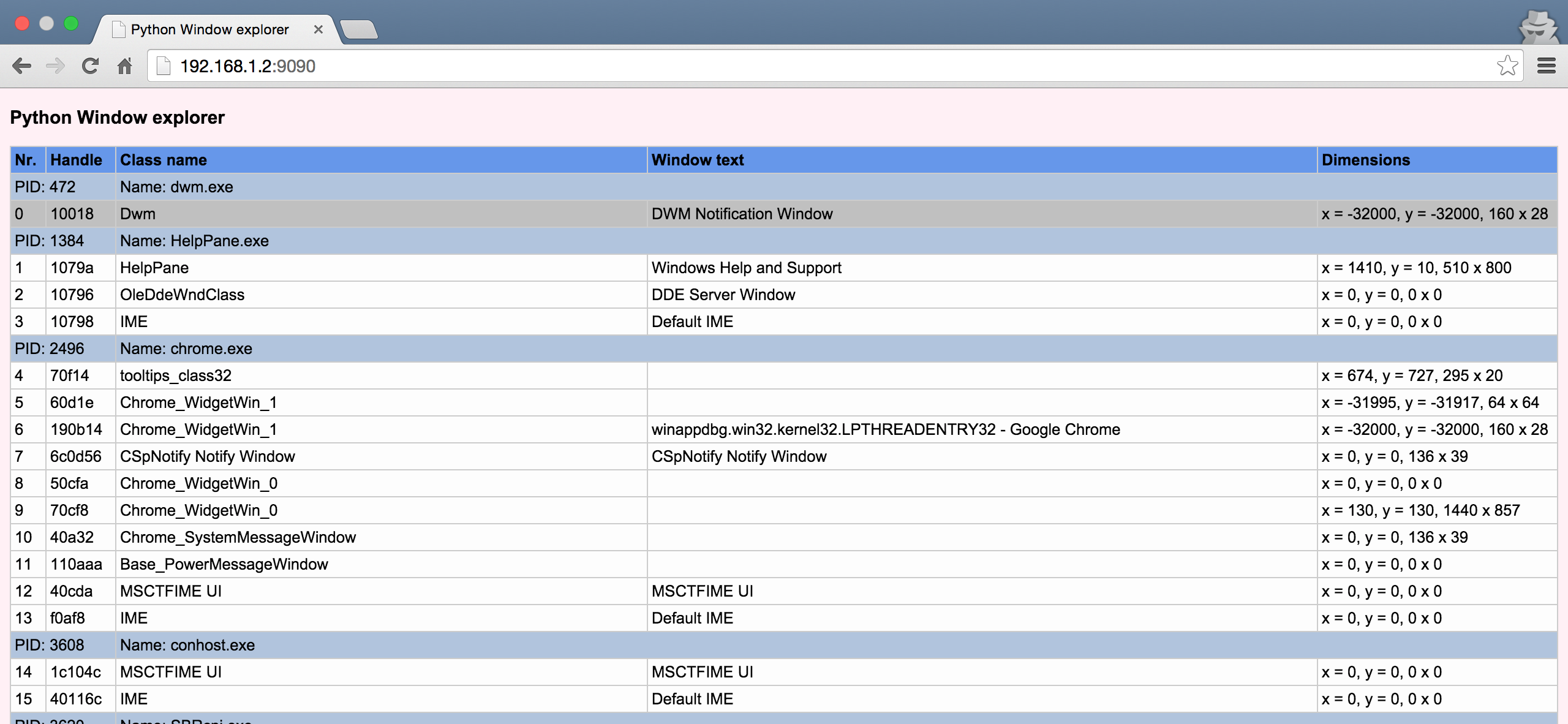Screen dimensions: 1568x724
Task: Open Chrome hamburger menu
Action: coord(1546,66)
